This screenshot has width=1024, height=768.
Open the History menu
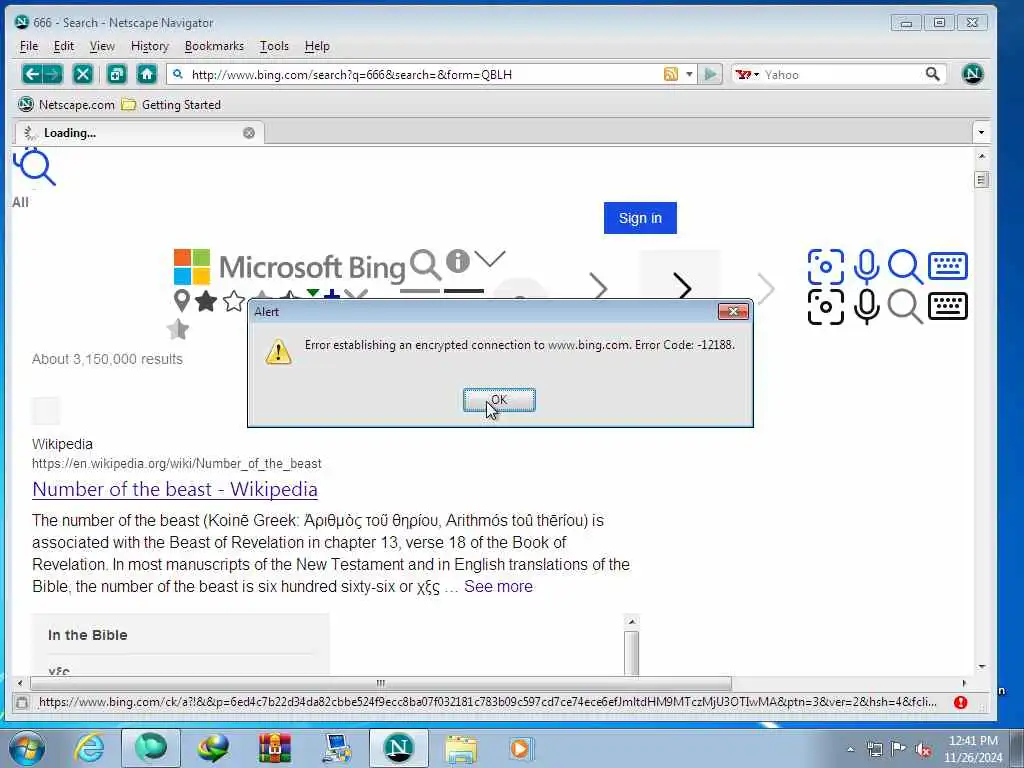tap(150, 46)
